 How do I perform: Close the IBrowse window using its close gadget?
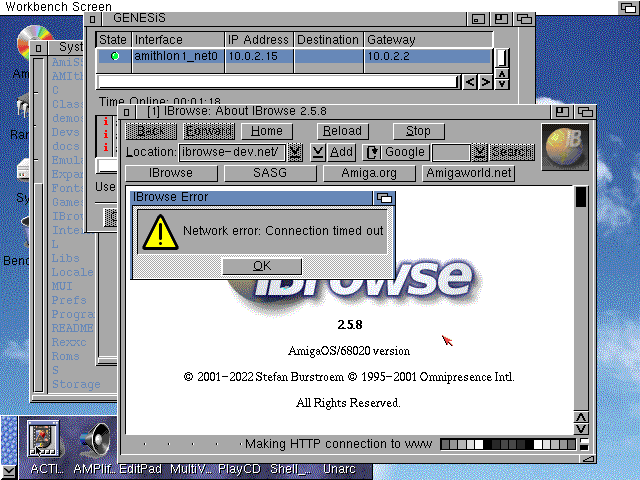[127, 112]
